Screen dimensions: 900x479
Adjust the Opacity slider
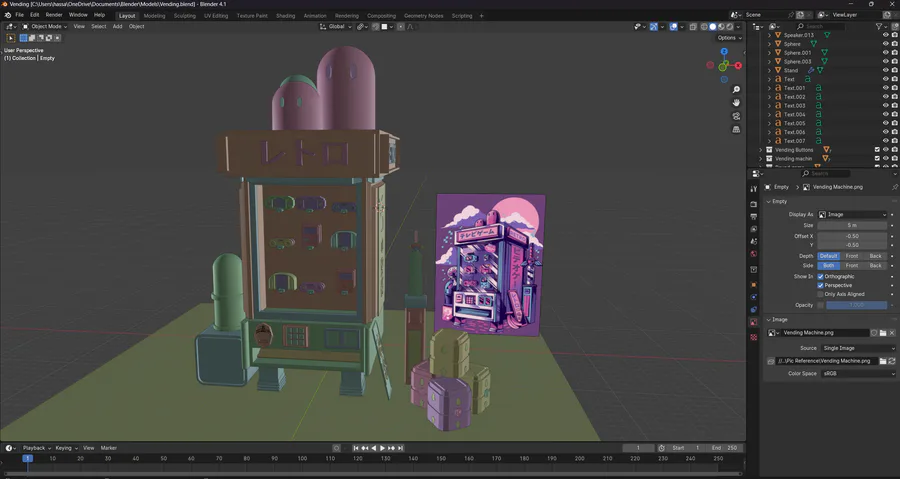coord(856,305)
